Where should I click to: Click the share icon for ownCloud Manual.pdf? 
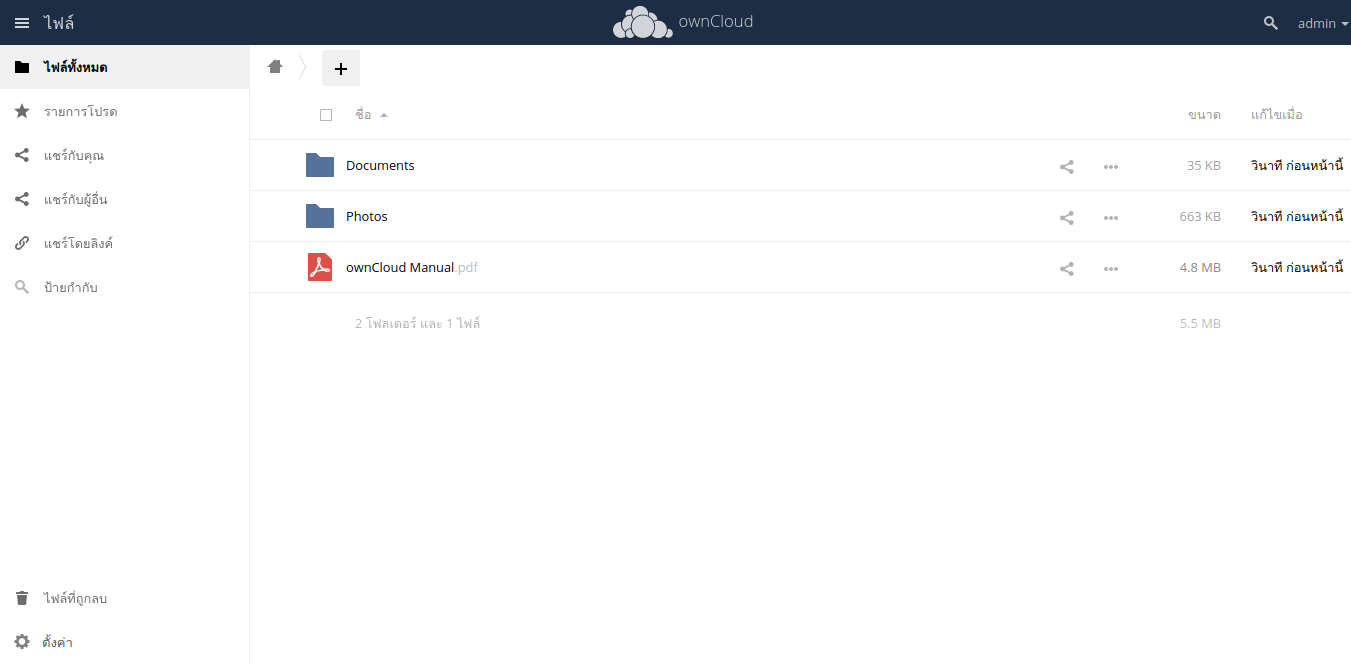pos(1066,268)
